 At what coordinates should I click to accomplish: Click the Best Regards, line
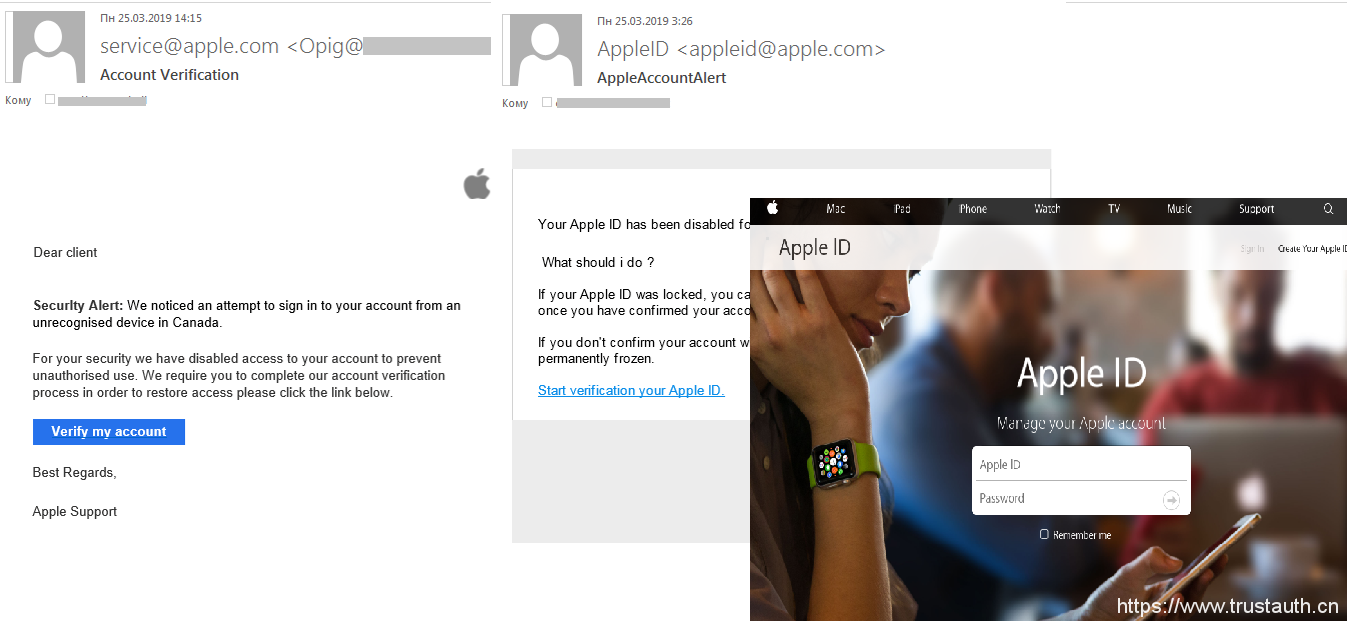[75, 473]
